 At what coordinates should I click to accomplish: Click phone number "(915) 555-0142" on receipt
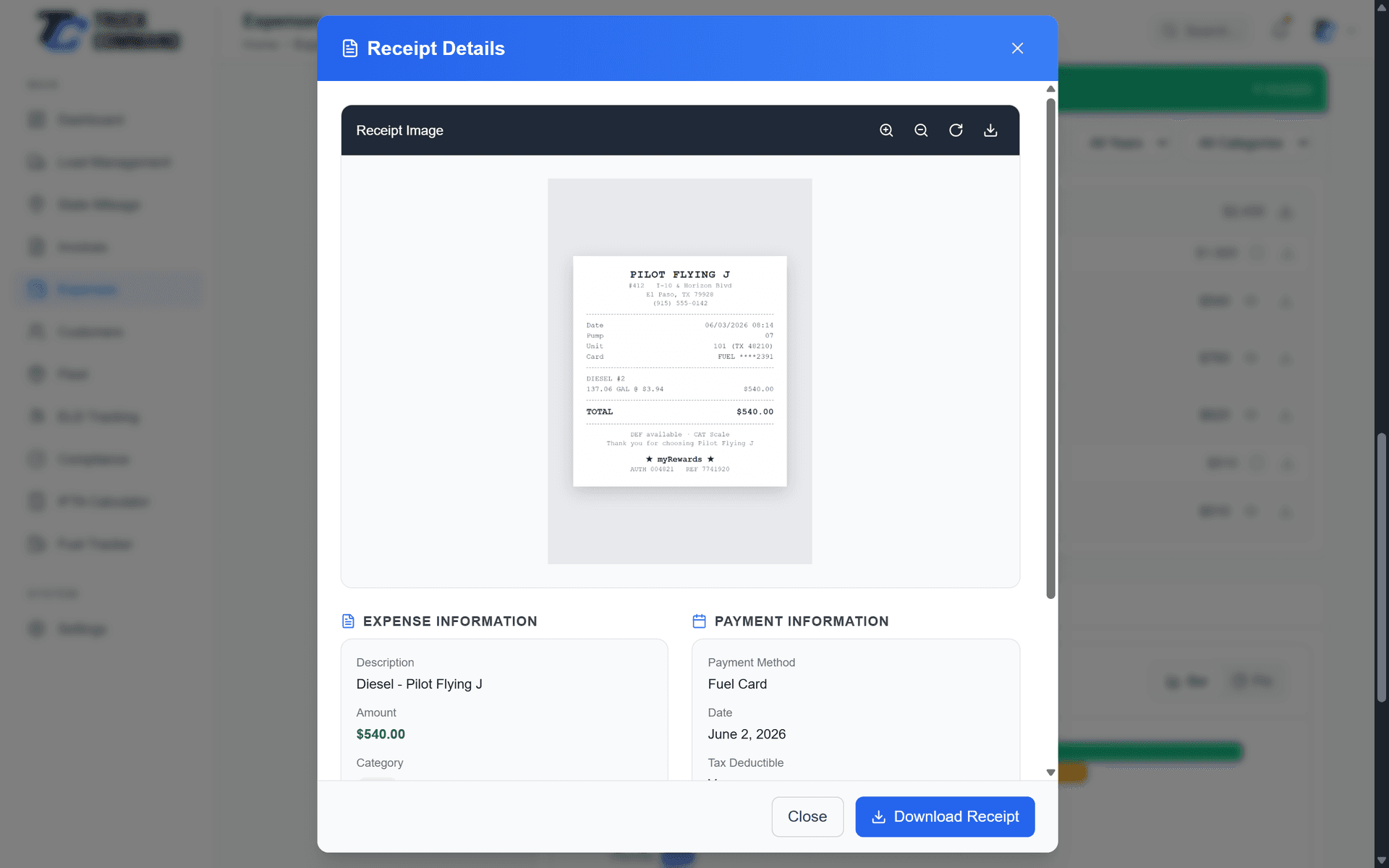click(x=680, y=304)
